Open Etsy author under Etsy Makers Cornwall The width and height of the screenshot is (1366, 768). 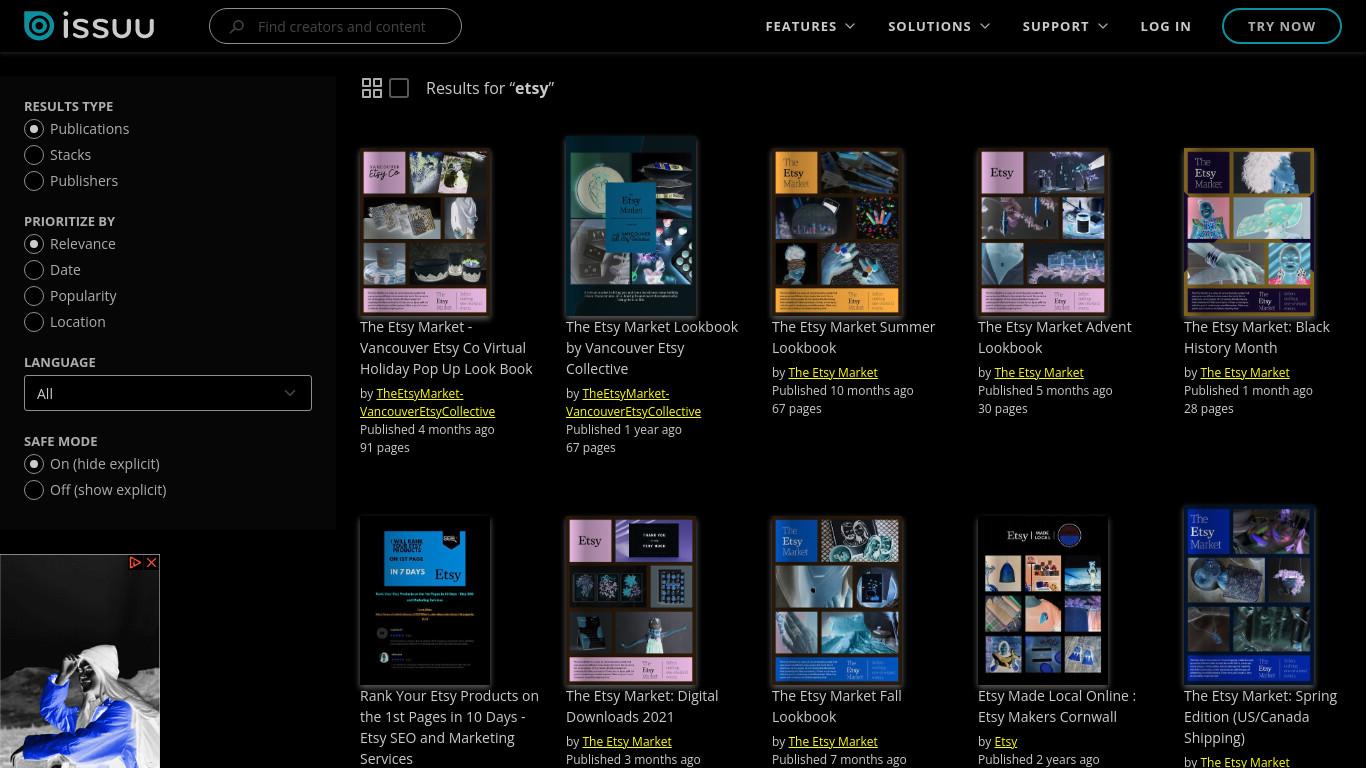coord(1005,741)
